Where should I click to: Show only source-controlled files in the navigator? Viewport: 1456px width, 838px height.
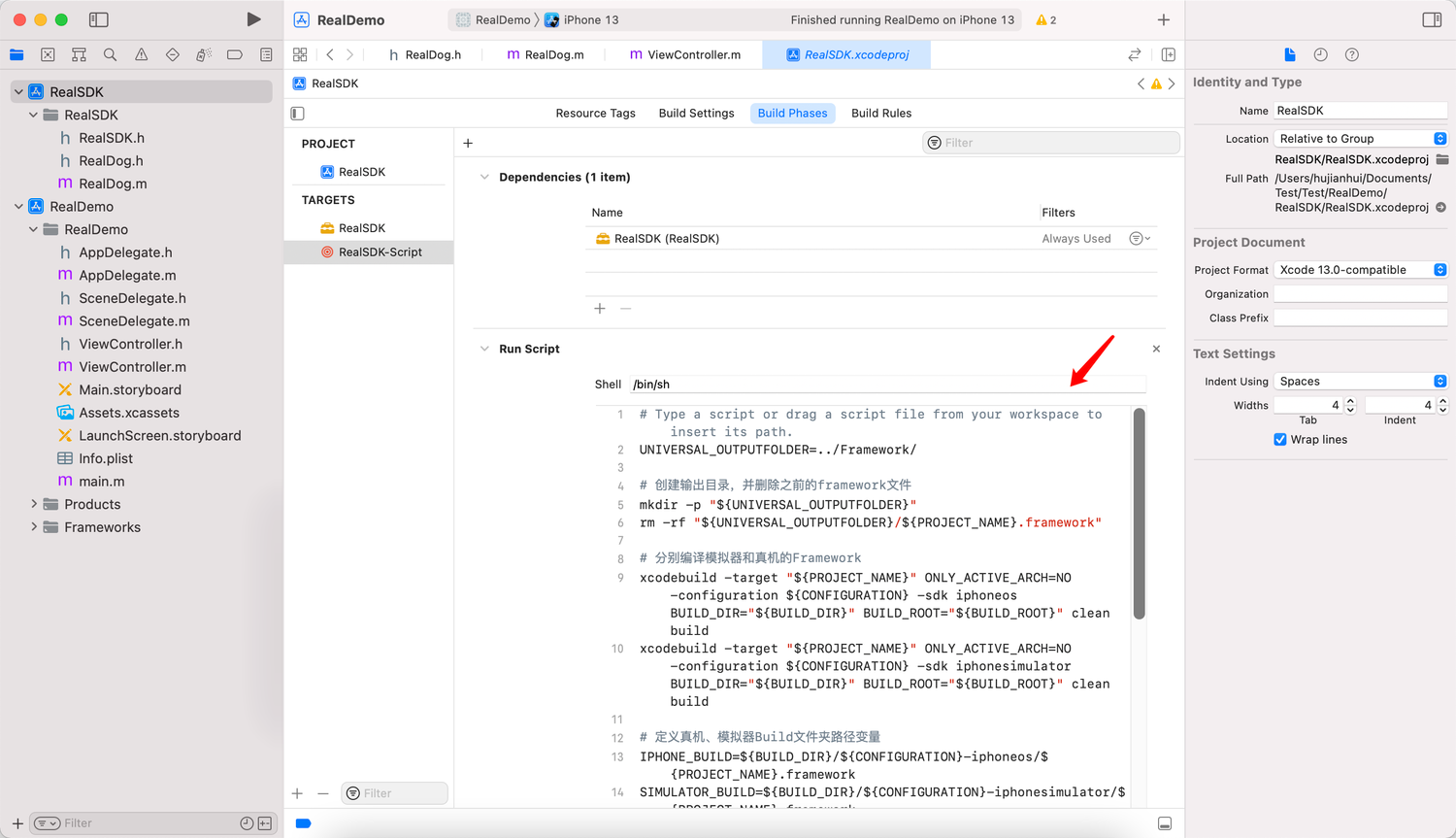(264, 823)
